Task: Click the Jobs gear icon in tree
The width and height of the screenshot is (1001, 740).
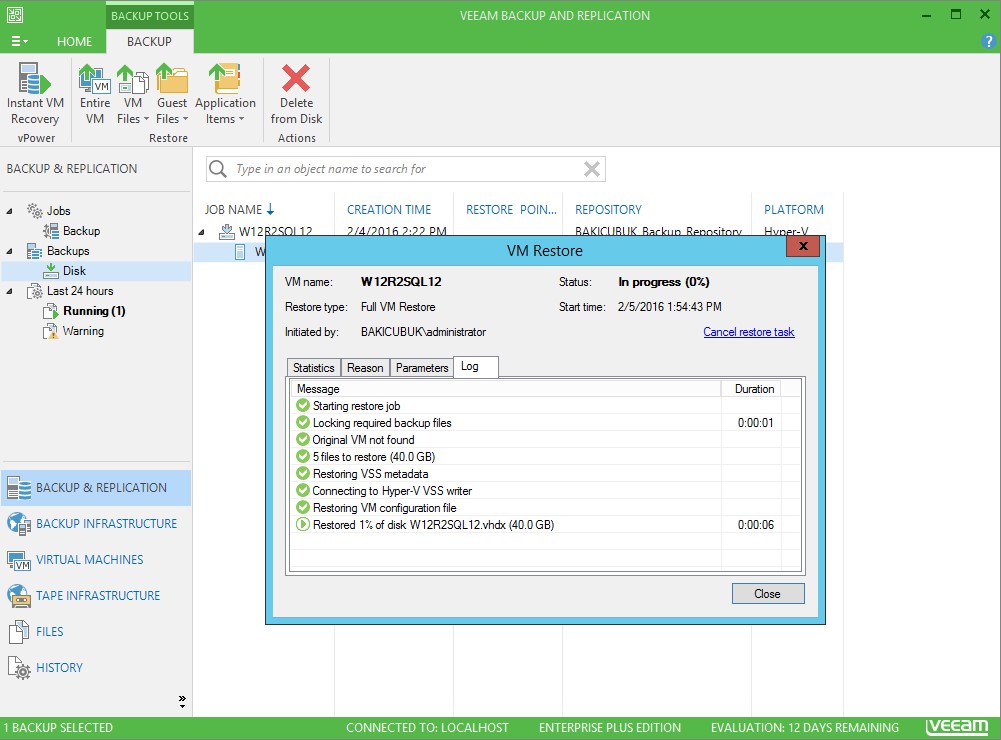Action: [35, 211]
